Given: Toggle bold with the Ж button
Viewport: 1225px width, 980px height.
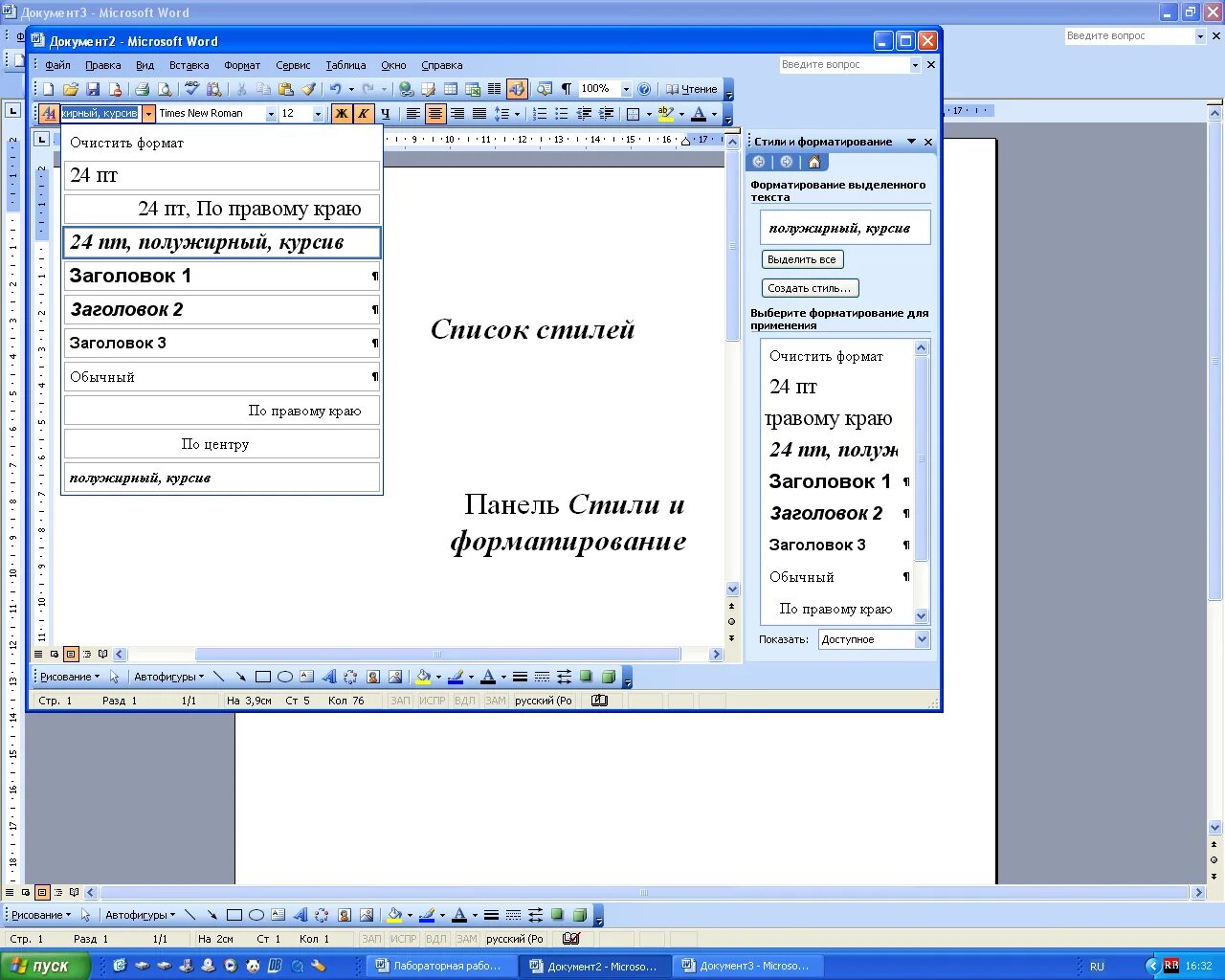Looking at the screenshot, I should point(341,114).
